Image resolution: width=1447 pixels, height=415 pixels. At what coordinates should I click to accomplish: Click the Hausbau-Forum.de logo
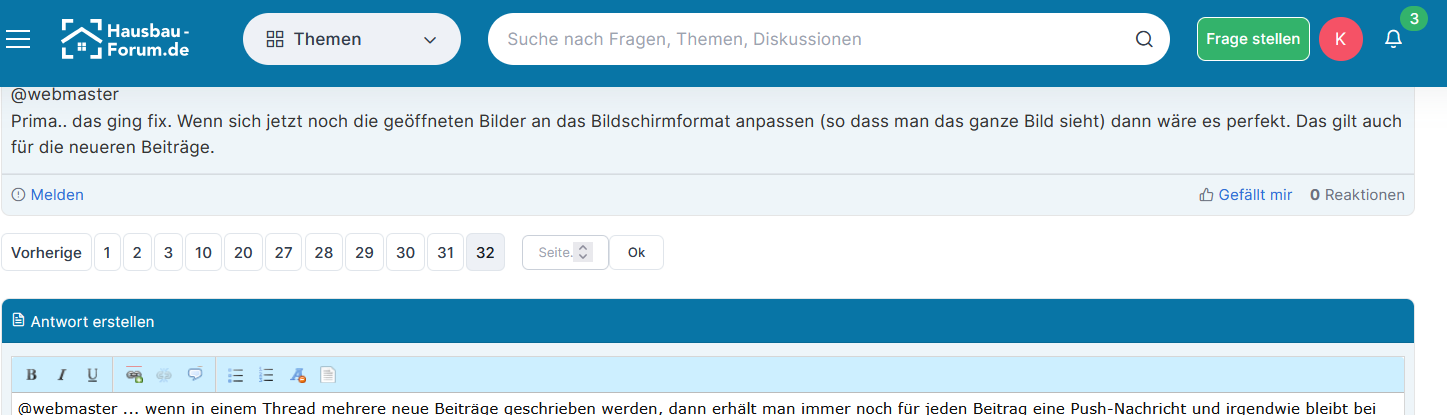[x=125, y=39]
